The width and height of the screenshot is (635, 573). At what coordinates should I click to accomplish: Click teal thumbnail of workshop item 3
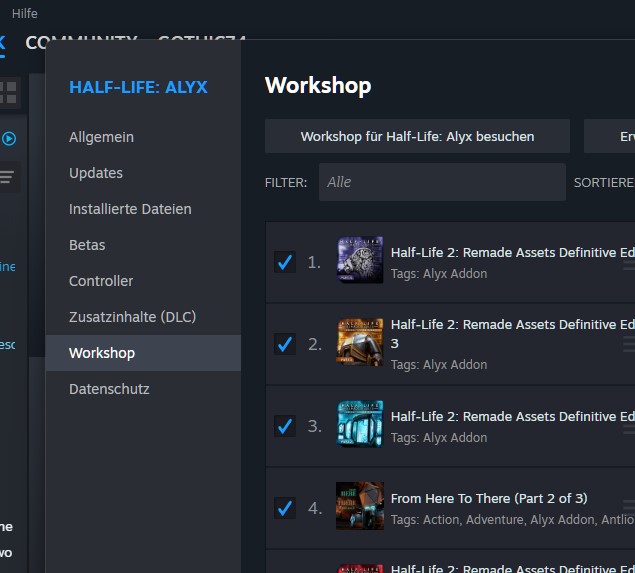(x=360, y=424)
